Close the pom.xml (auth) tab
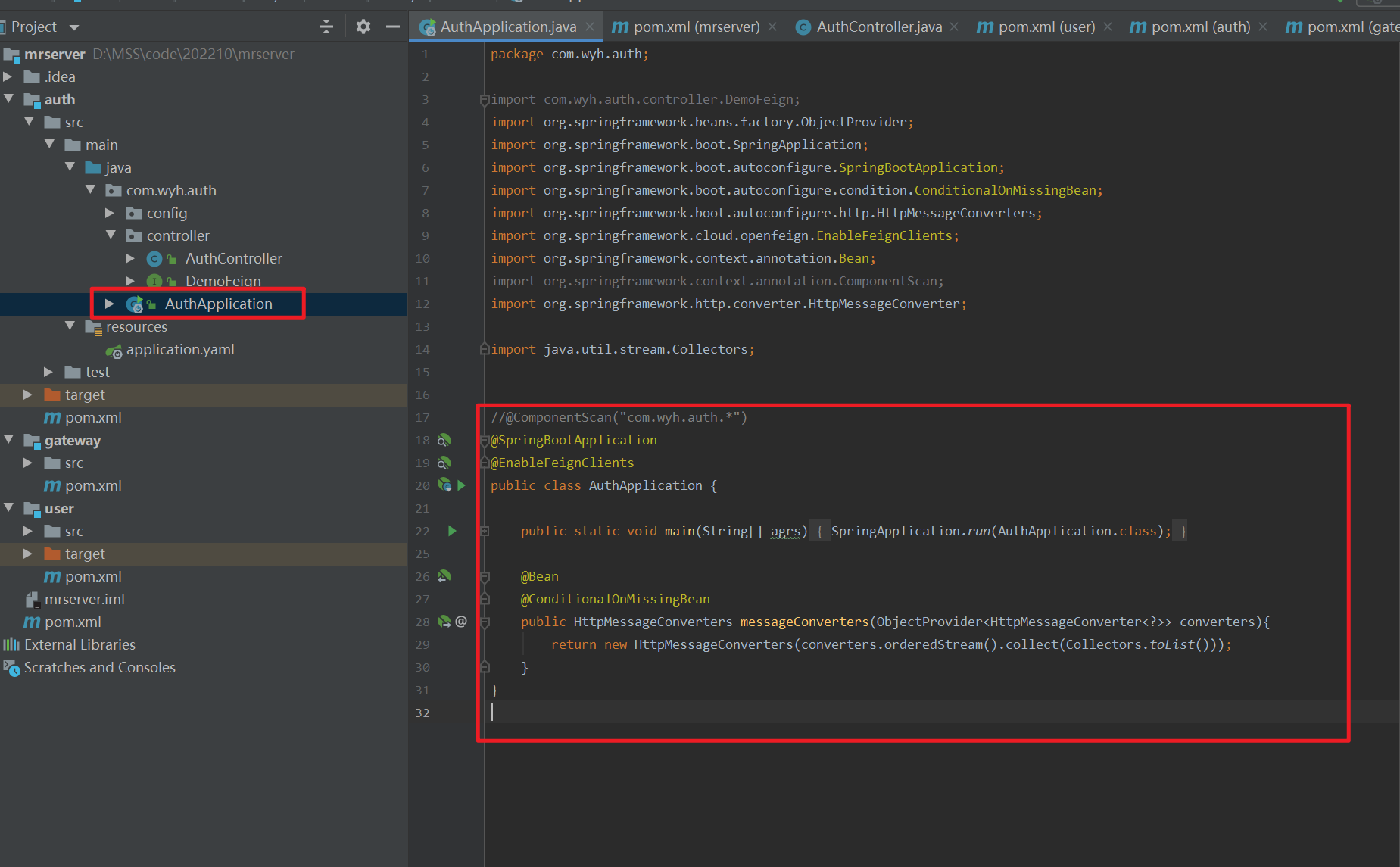1400x867 pixels. tap(1263, 27)
